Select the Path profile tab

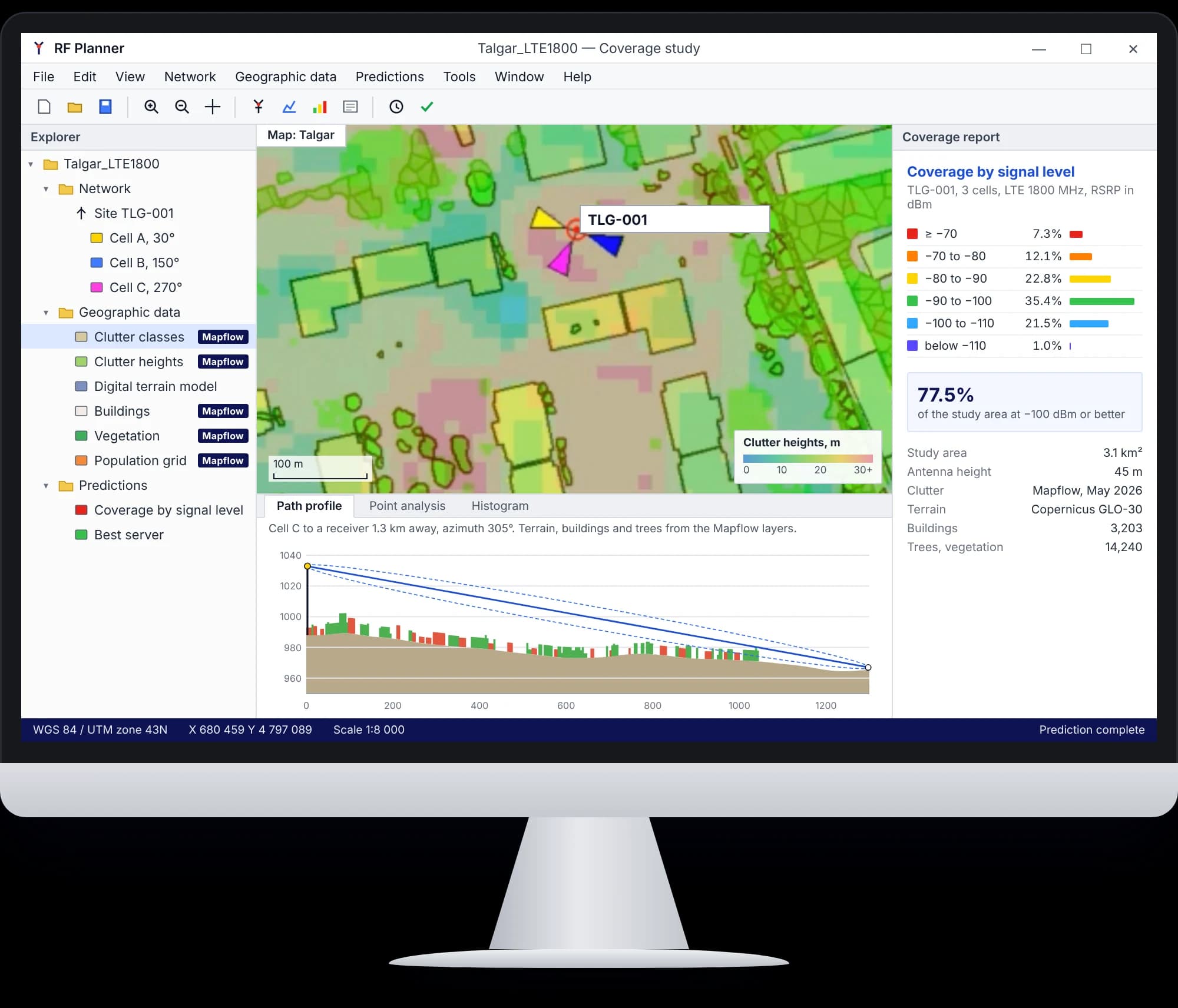(309, 506)
